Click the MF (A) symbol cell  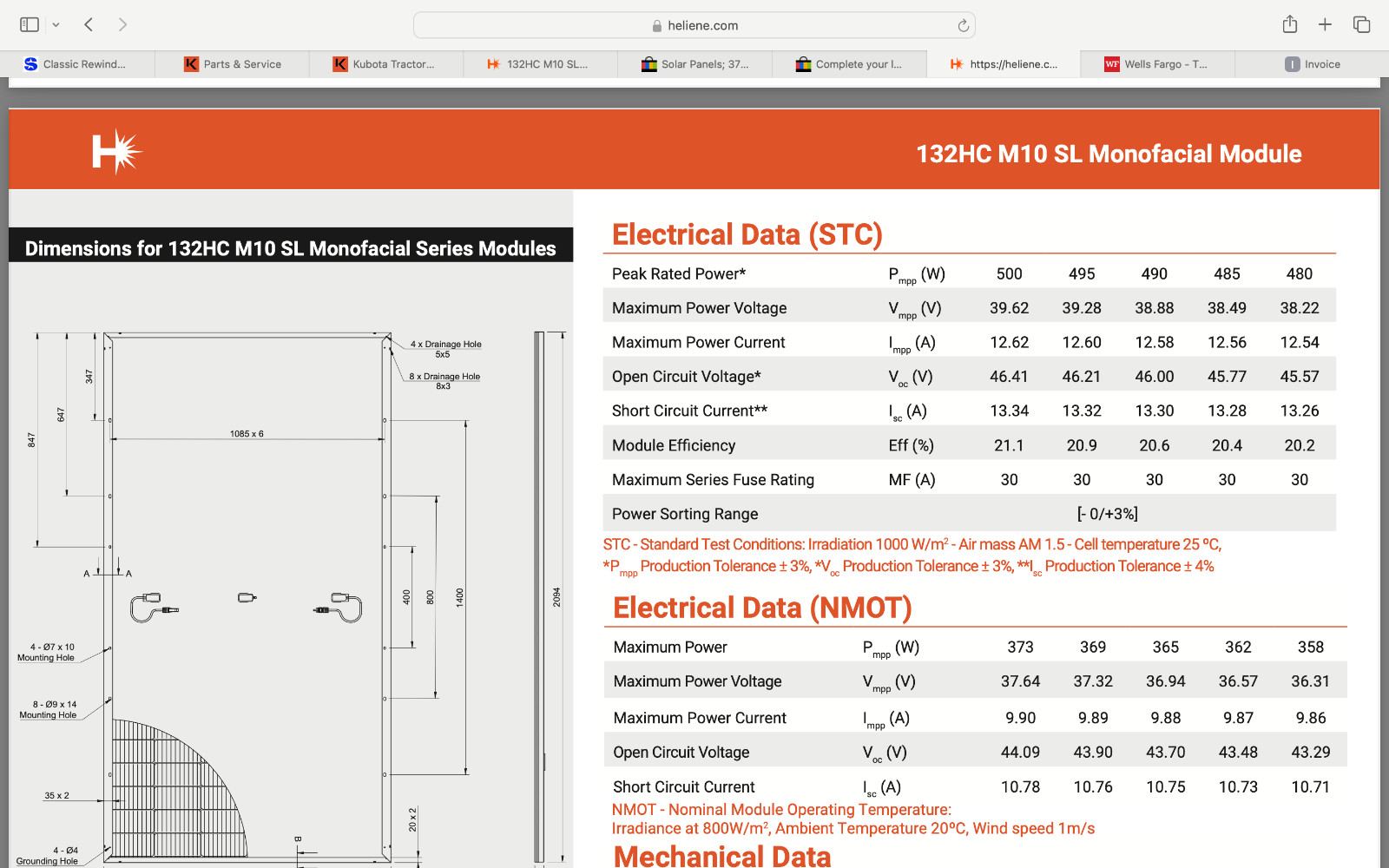tap(912, 480)
